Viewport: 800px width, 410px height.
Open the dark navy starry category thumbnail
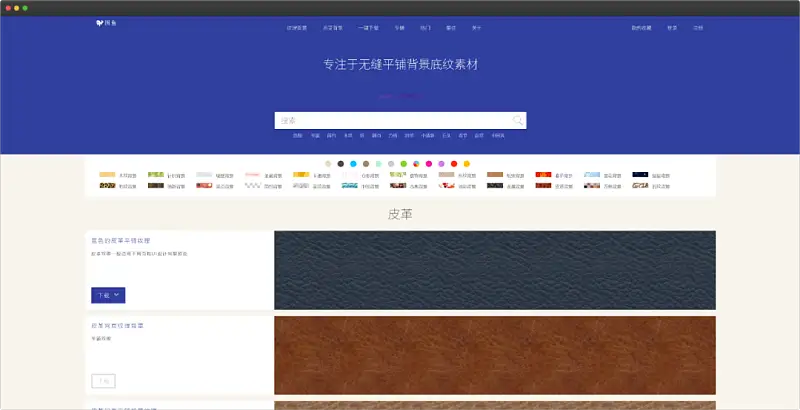tap(640, 174)
